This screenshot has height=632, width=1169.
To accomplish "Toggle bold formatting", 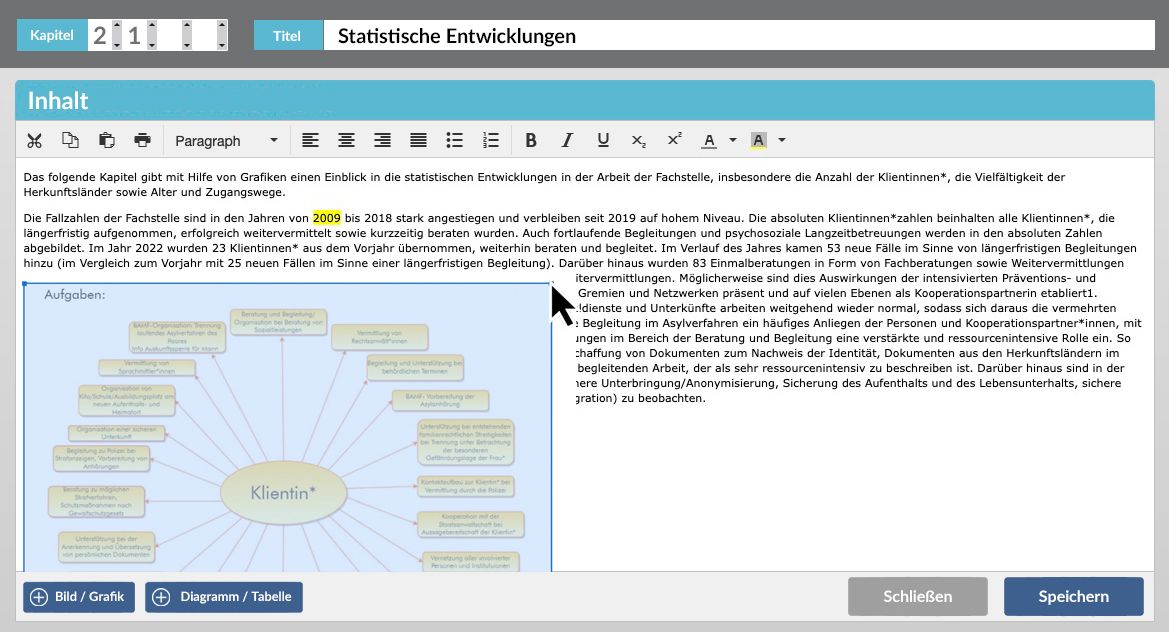I will click(x=531, y=140).
